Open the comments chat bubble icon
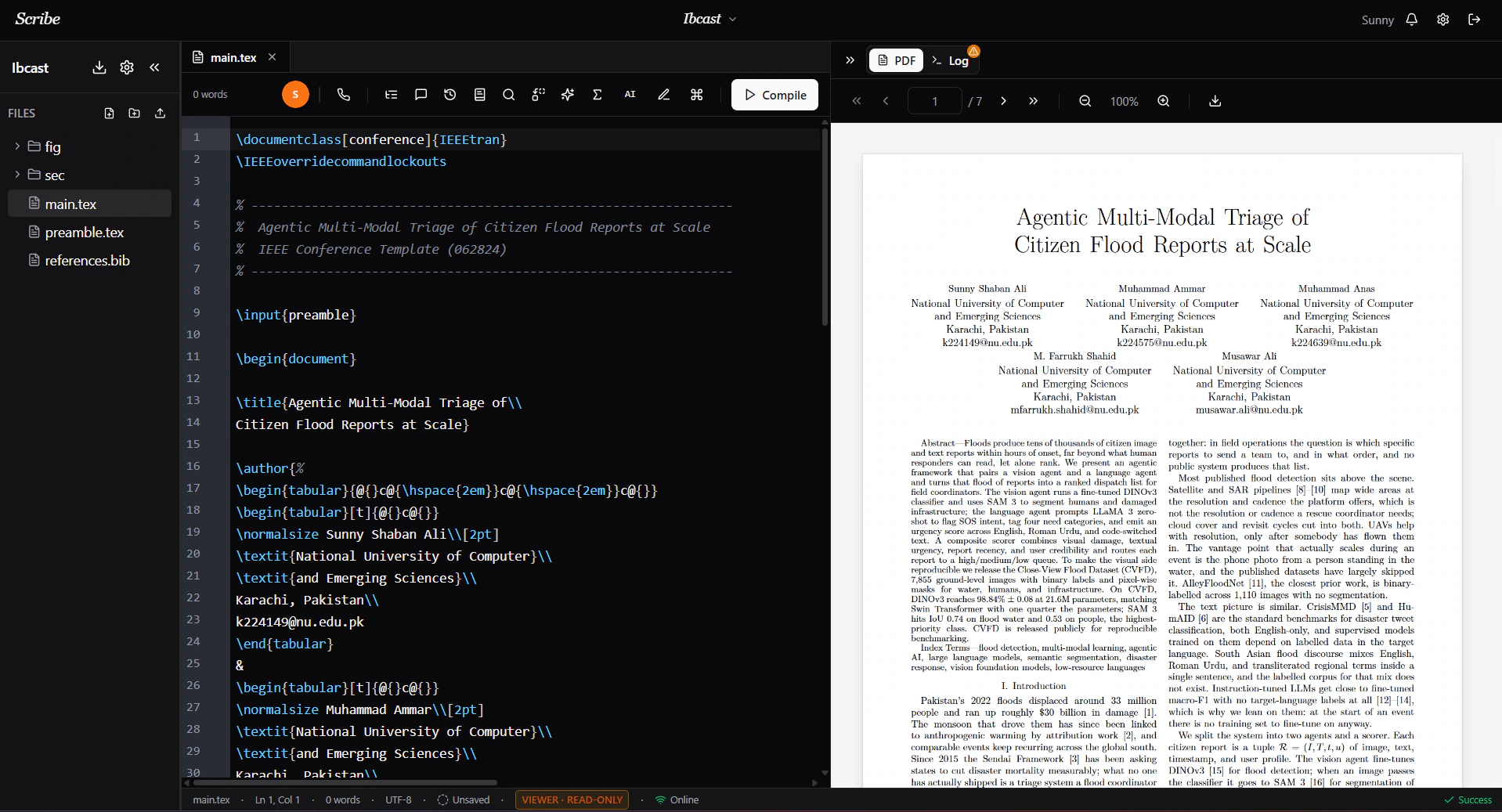Viewport: 1502px width, 812px height. point(421,95)
